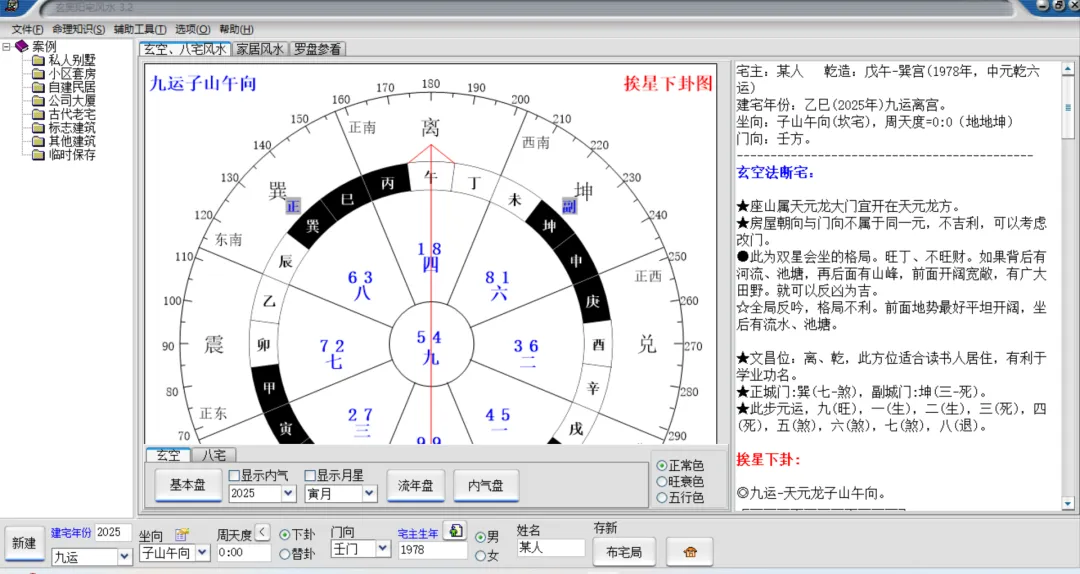Image resolution: width=1080 pixels, height=574 pixels.
Task: Click the 其他建筑 folder icon
Action: (x=39, y=141)
